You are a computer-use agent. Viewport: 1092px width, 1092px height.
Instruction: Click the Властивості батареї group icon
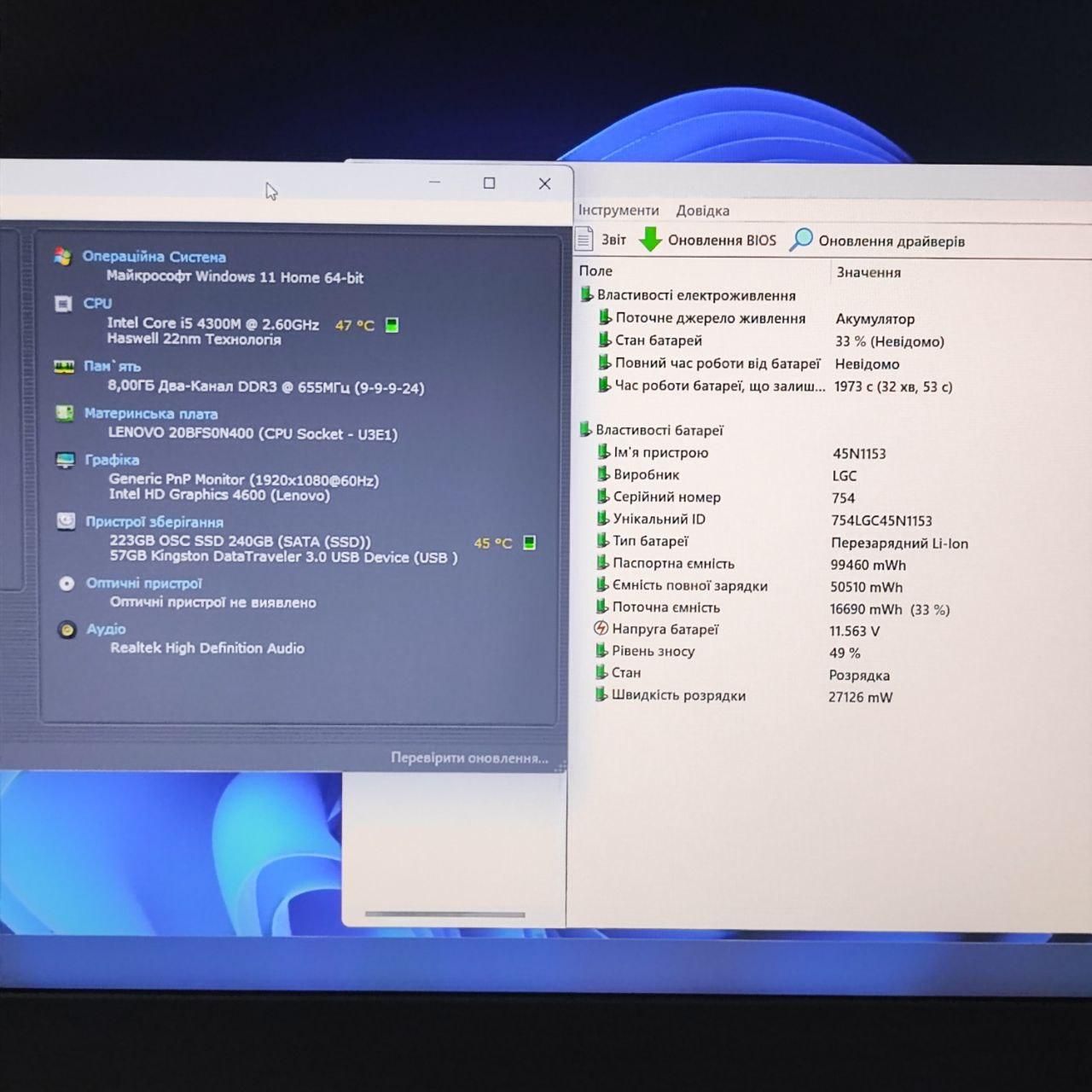pos(585,430)
